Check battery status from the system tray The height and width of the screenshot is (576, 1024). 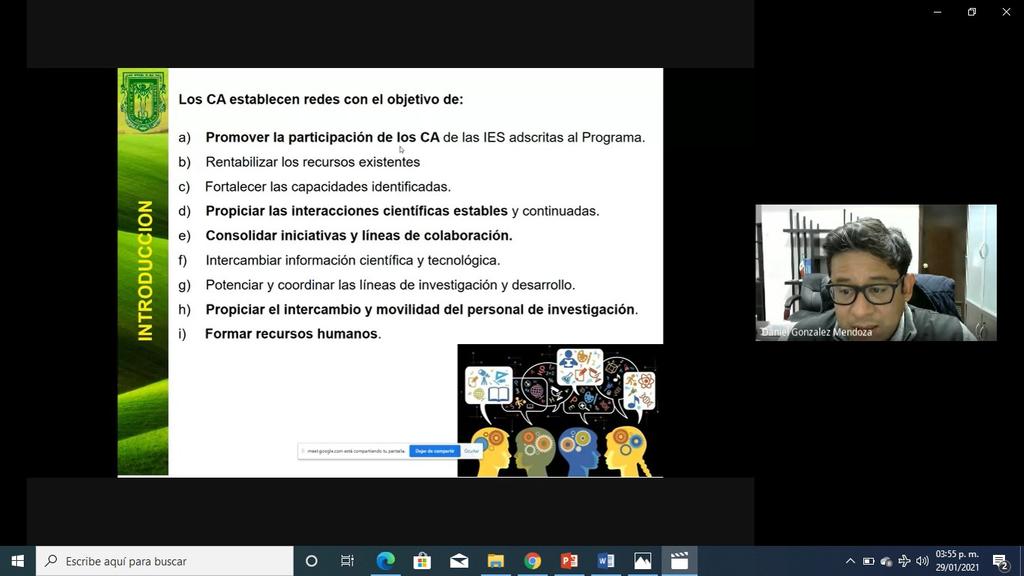868,561
